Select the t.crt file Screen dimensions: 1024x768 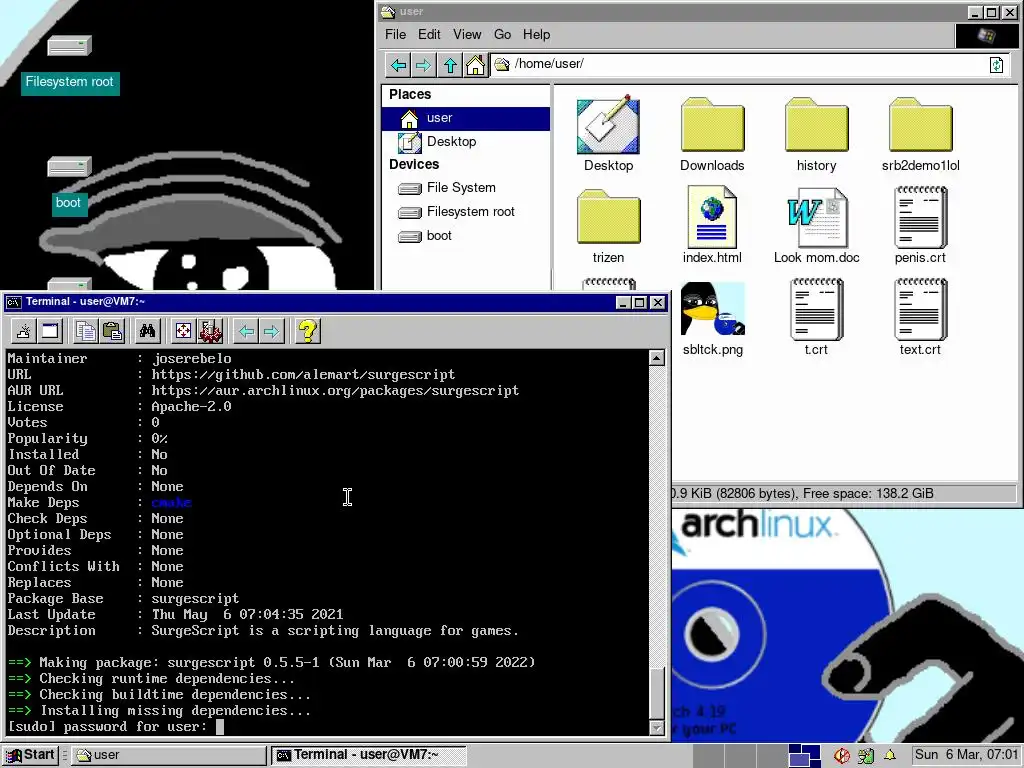(816, 317)
